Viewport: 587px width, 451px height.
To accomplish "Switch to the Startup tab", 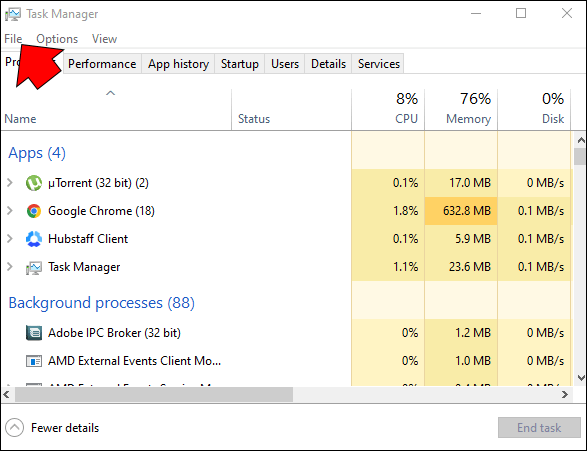I will click(240, 64).
